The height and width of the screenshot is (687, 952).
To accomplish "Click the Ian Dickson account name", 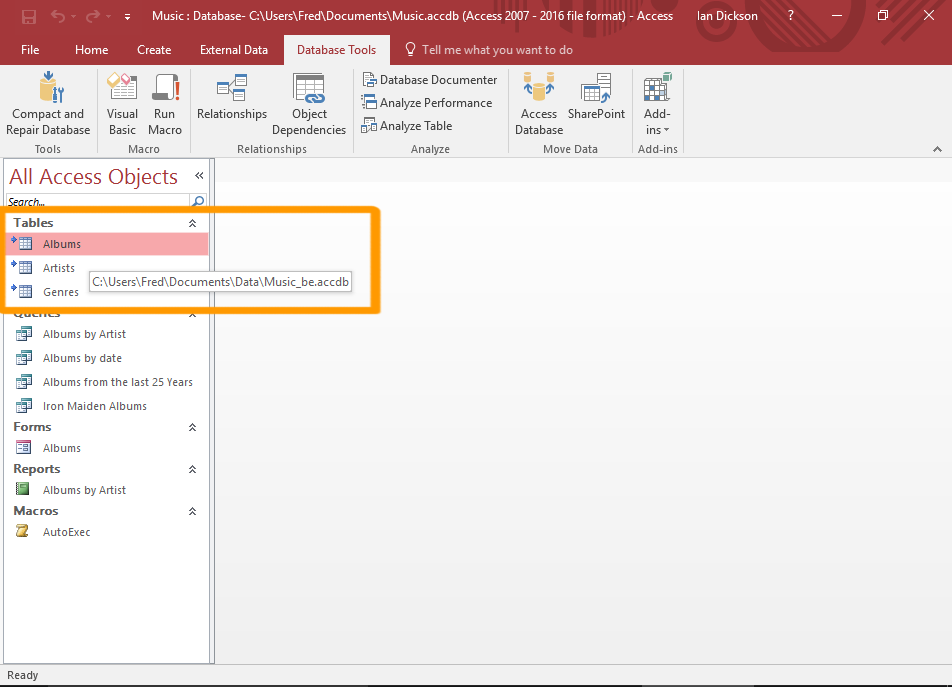I will tap(727, 16).
